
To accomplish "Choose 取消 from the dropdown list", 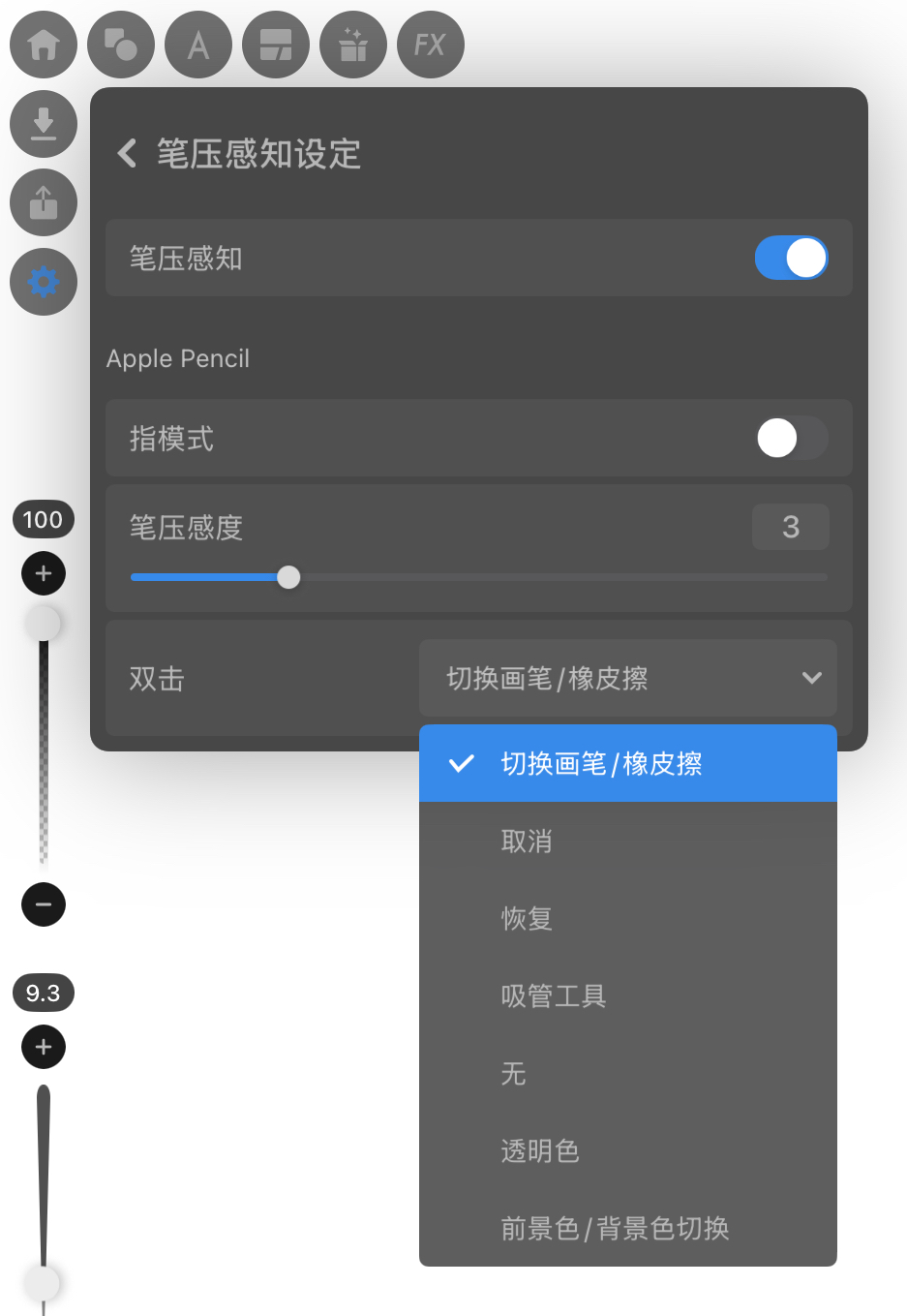I will pos(628,841).
